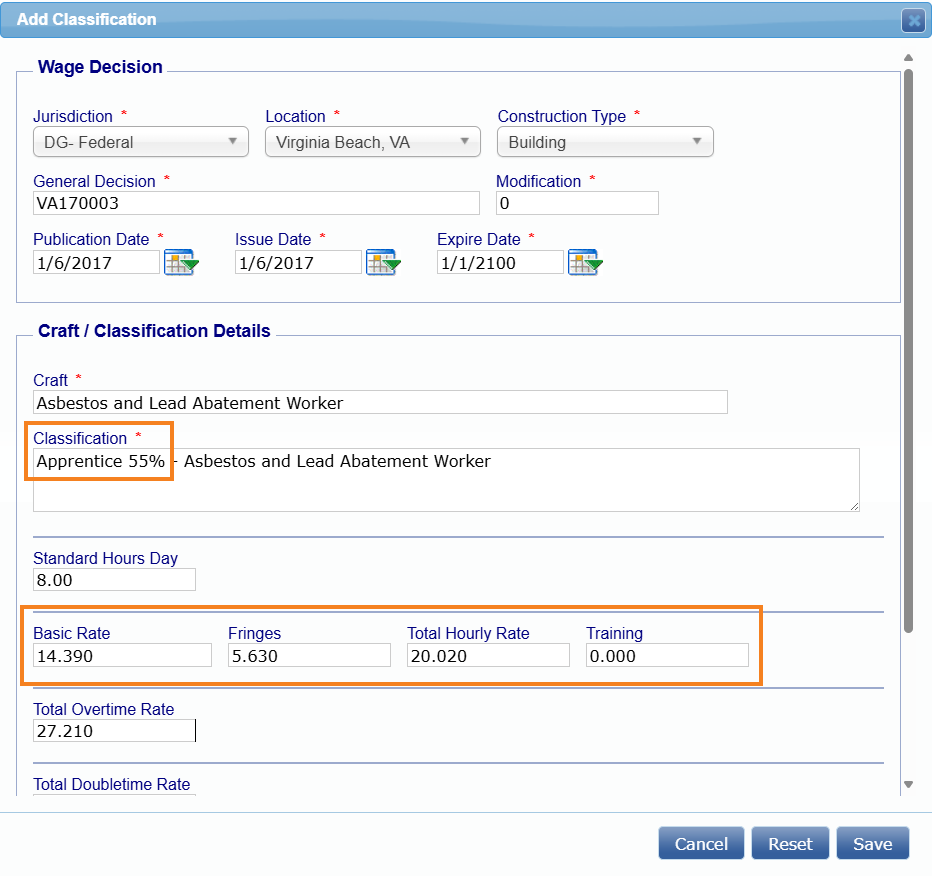This screenshot has width=932, height=876.
Task: Open the Jurisdiction dropdown
Action: (141, 142)
